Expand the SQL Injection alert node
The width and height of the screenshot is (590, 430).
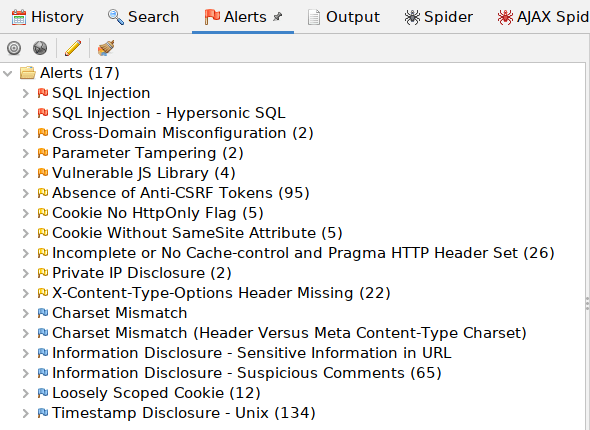pos(25,93)
